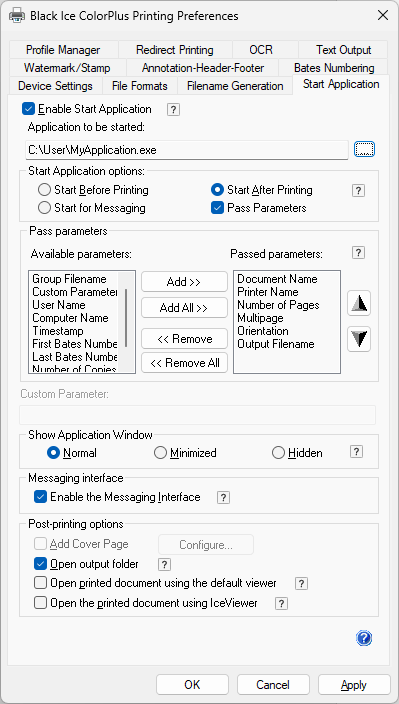Toggle the Pass Parameters checkbox
Image resolution: width=399 pixels, height=704 pixels.
pos(217,208)
